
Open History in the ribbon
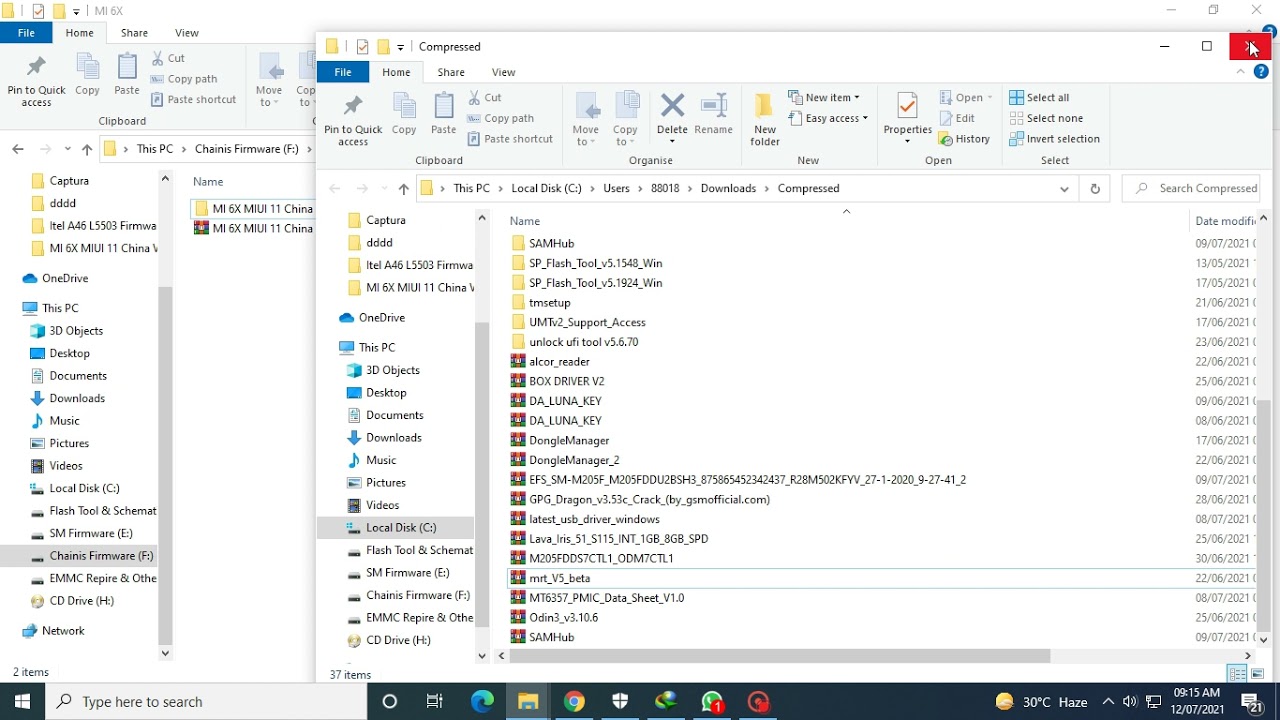click(964, 139)
